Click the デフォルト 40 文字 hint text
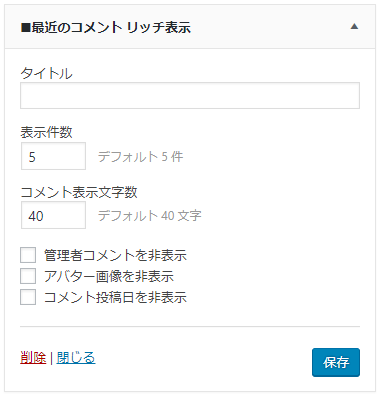380x395 pixels. [x=150, y=216]
